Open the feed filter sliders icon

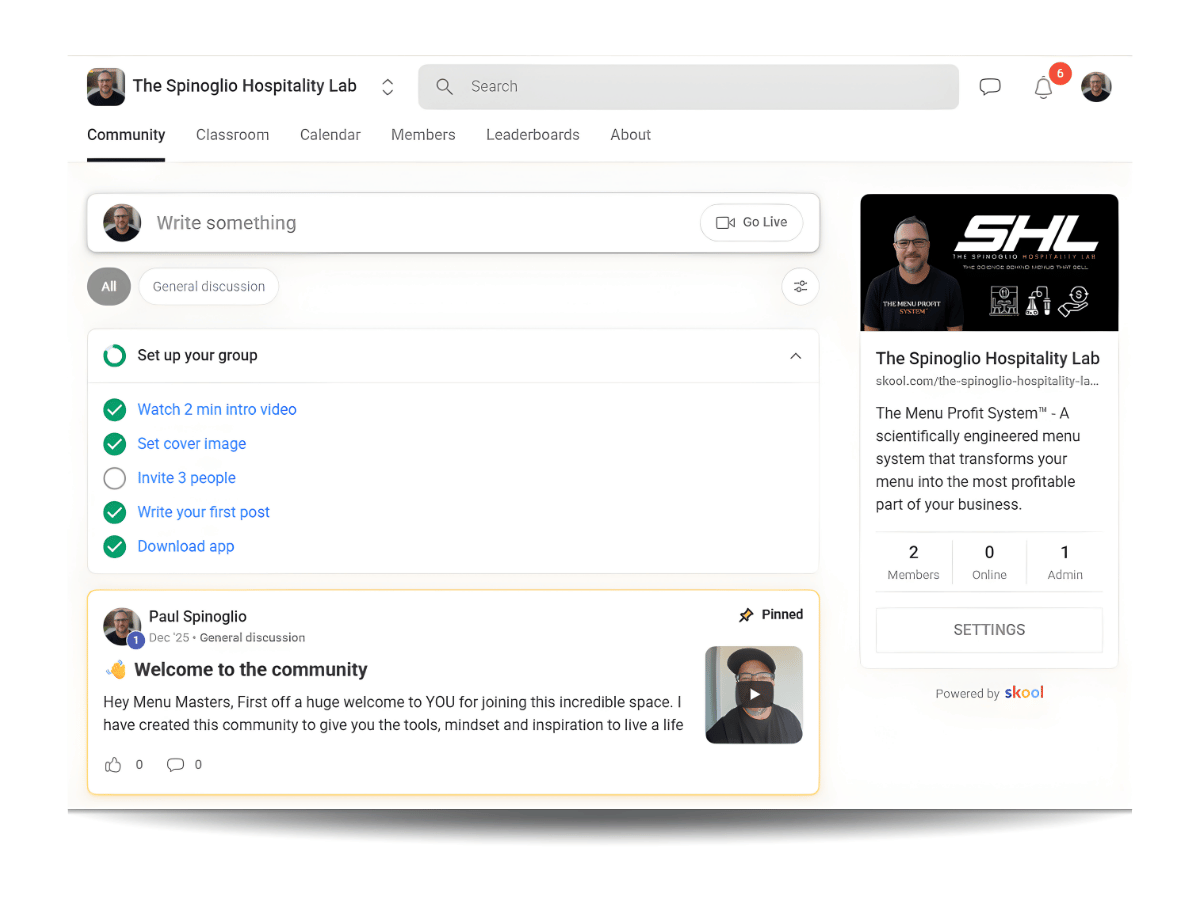click(800, 286)
